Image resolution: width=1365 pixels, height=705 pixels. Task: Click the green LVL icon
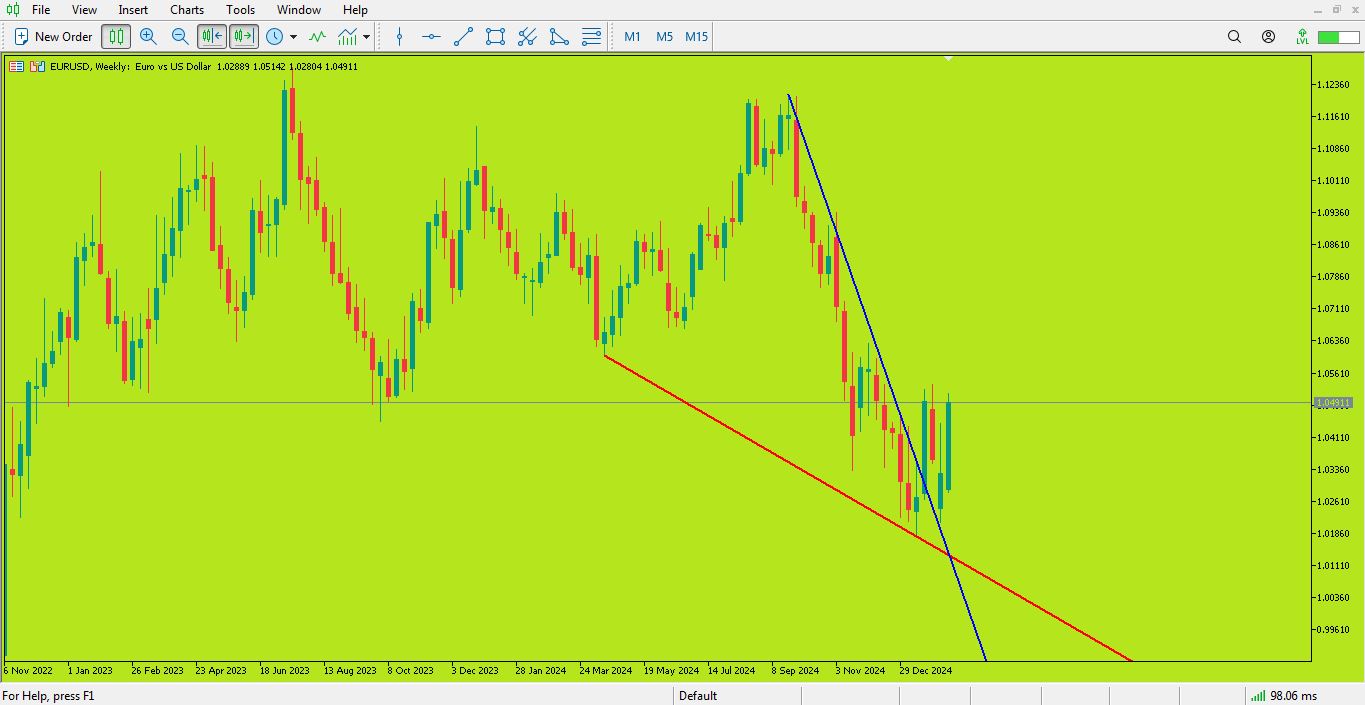1302,37
